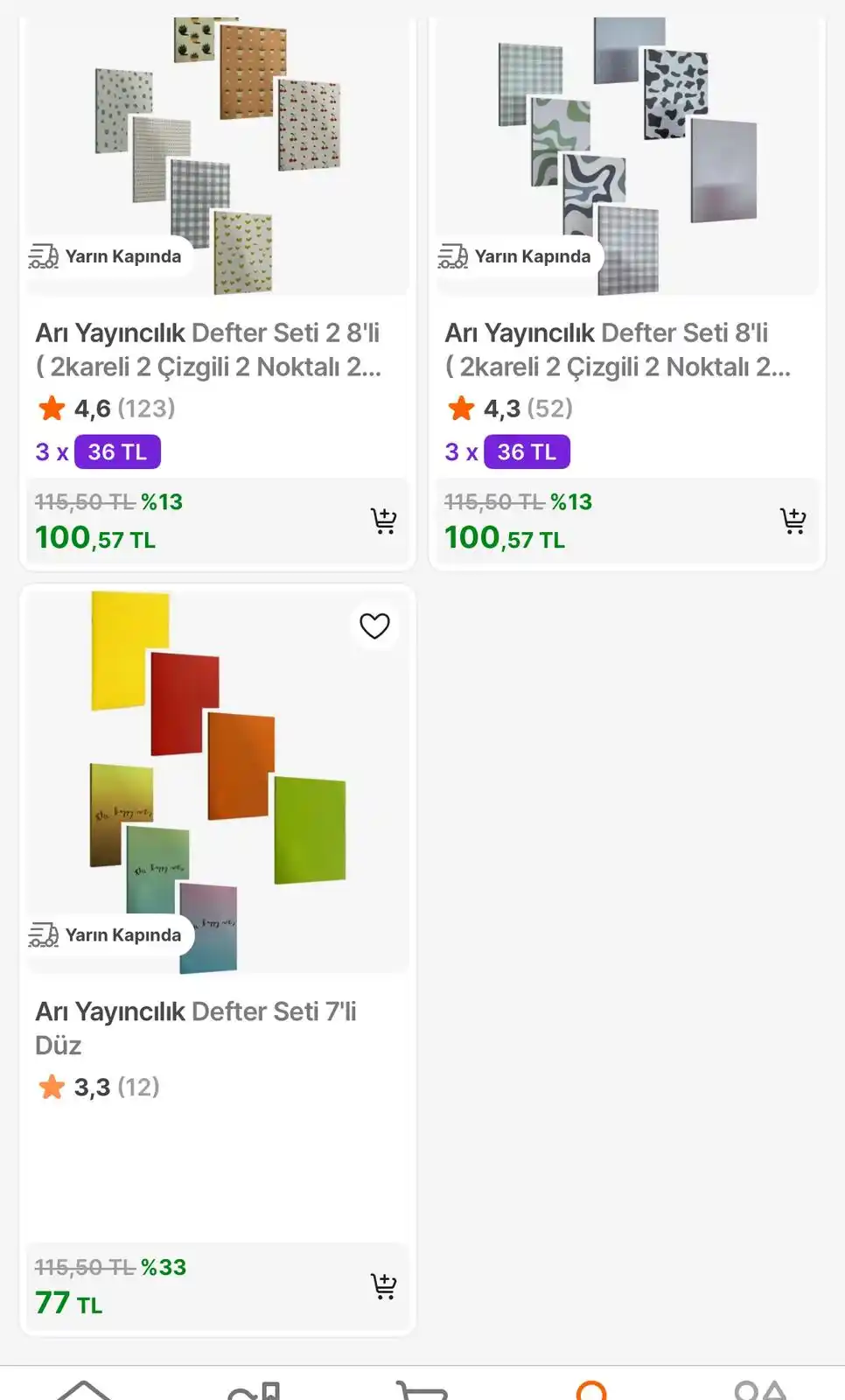Viewport: 845px width, 1400px height.
Task: Tap the 3 x 36 TL installment badge on first product
Action: [x=98, y=452]
